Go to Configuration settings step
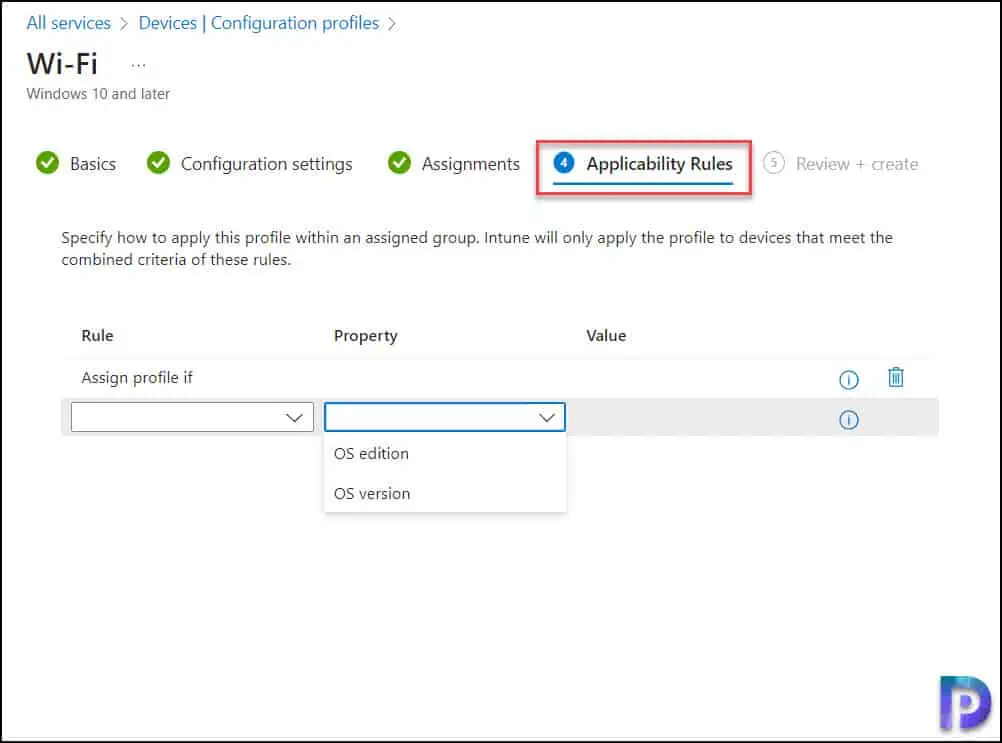The image size is (1002, 743). [249, 164]
